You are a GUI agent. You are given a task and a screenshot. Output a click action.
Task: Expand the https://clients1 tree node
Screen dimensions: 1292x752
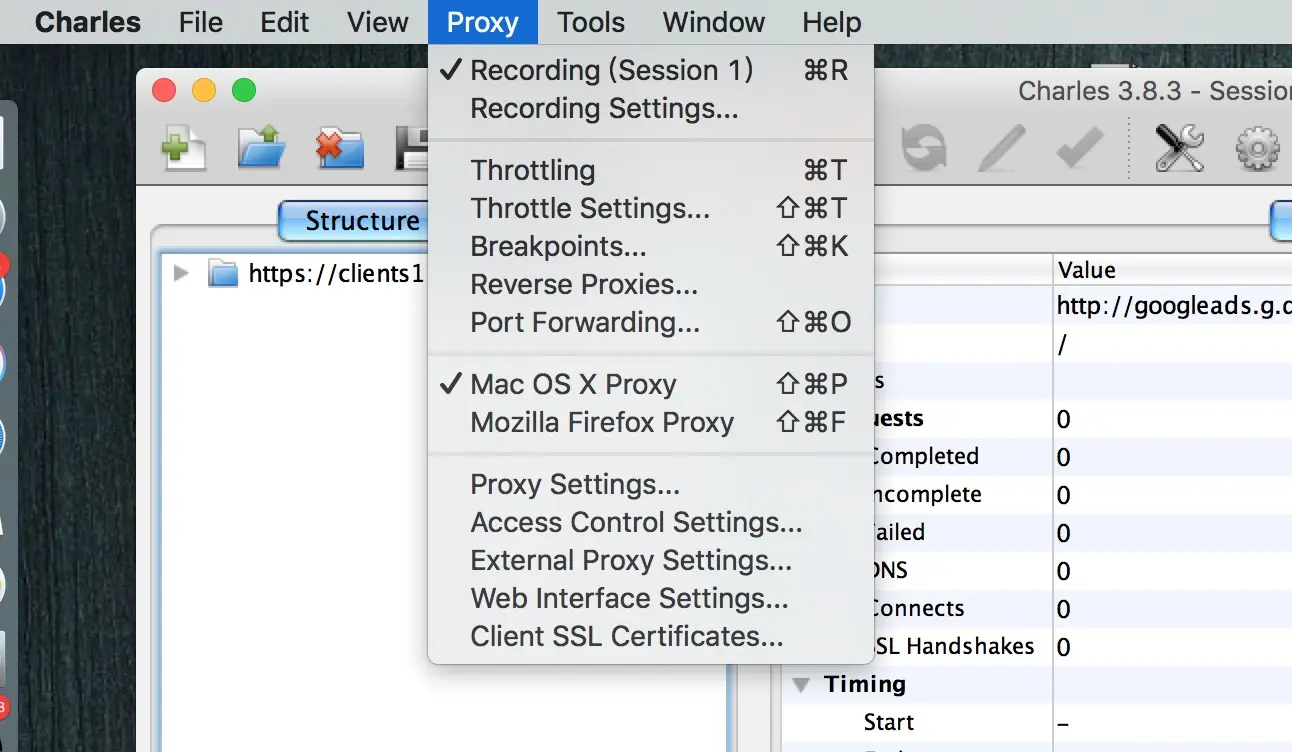pyautogui.click(x=181, y=273)
